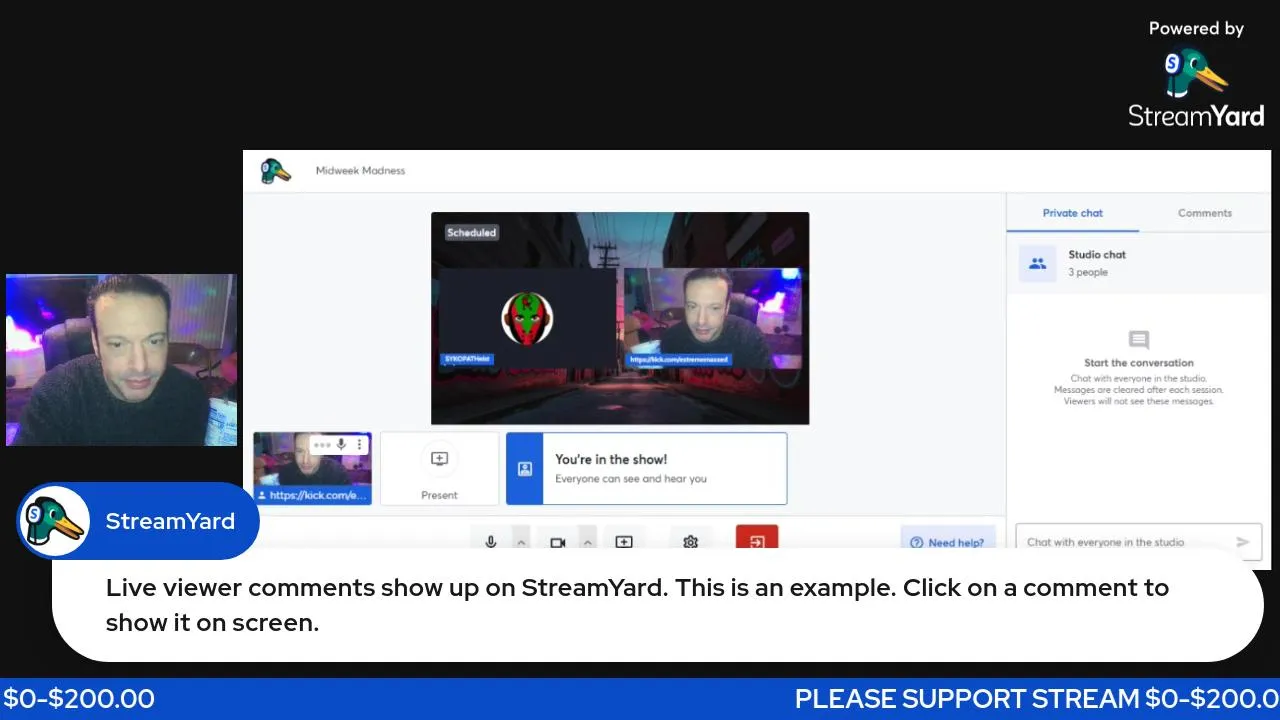Switch to the Private chat tab

click(x=1073, y=213)
